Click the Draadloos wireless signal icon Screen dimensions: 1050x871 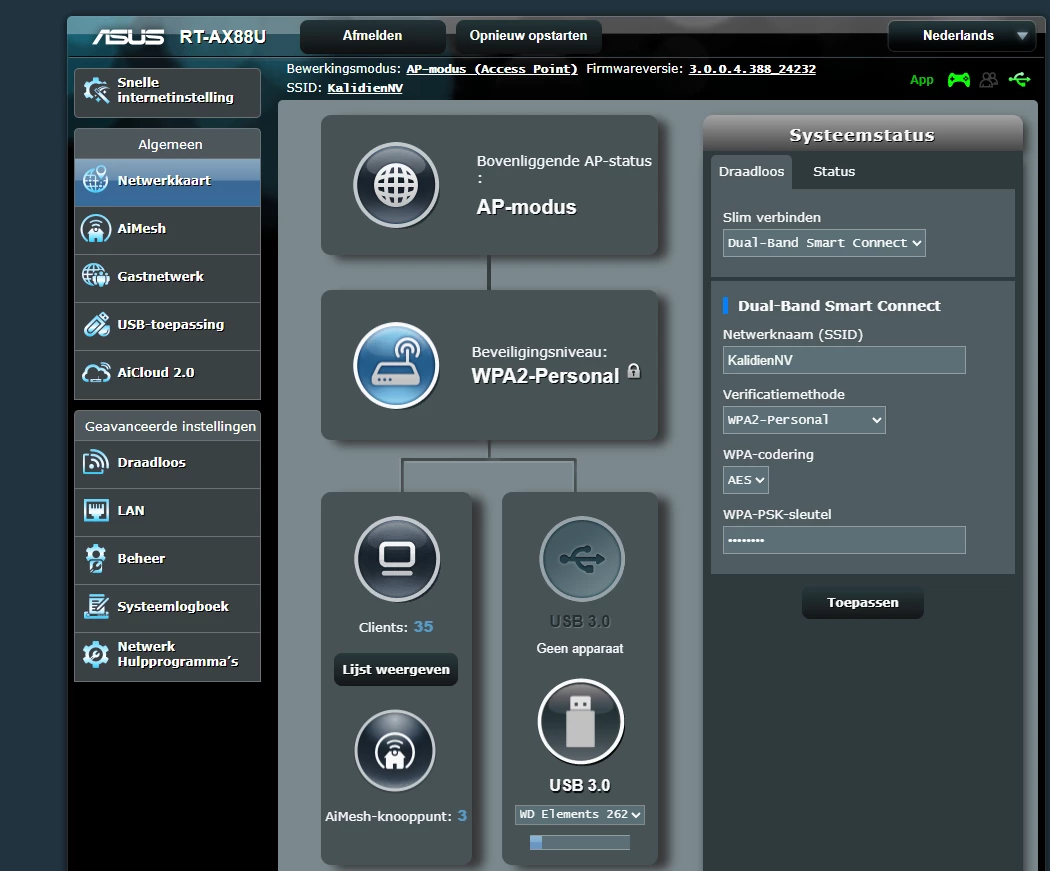[x=96, y=462]
